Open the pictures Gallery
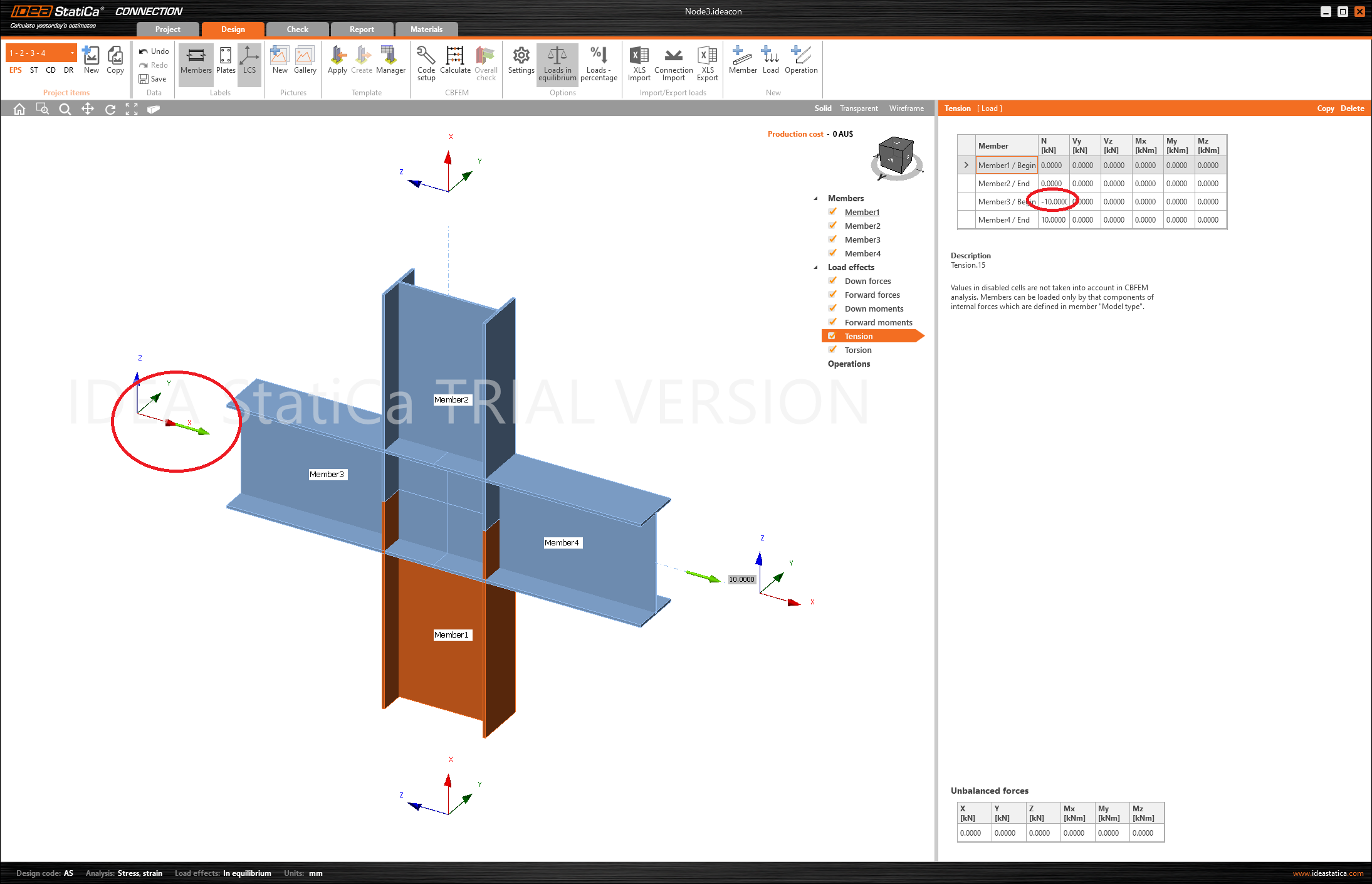 (x=305, y=60)
